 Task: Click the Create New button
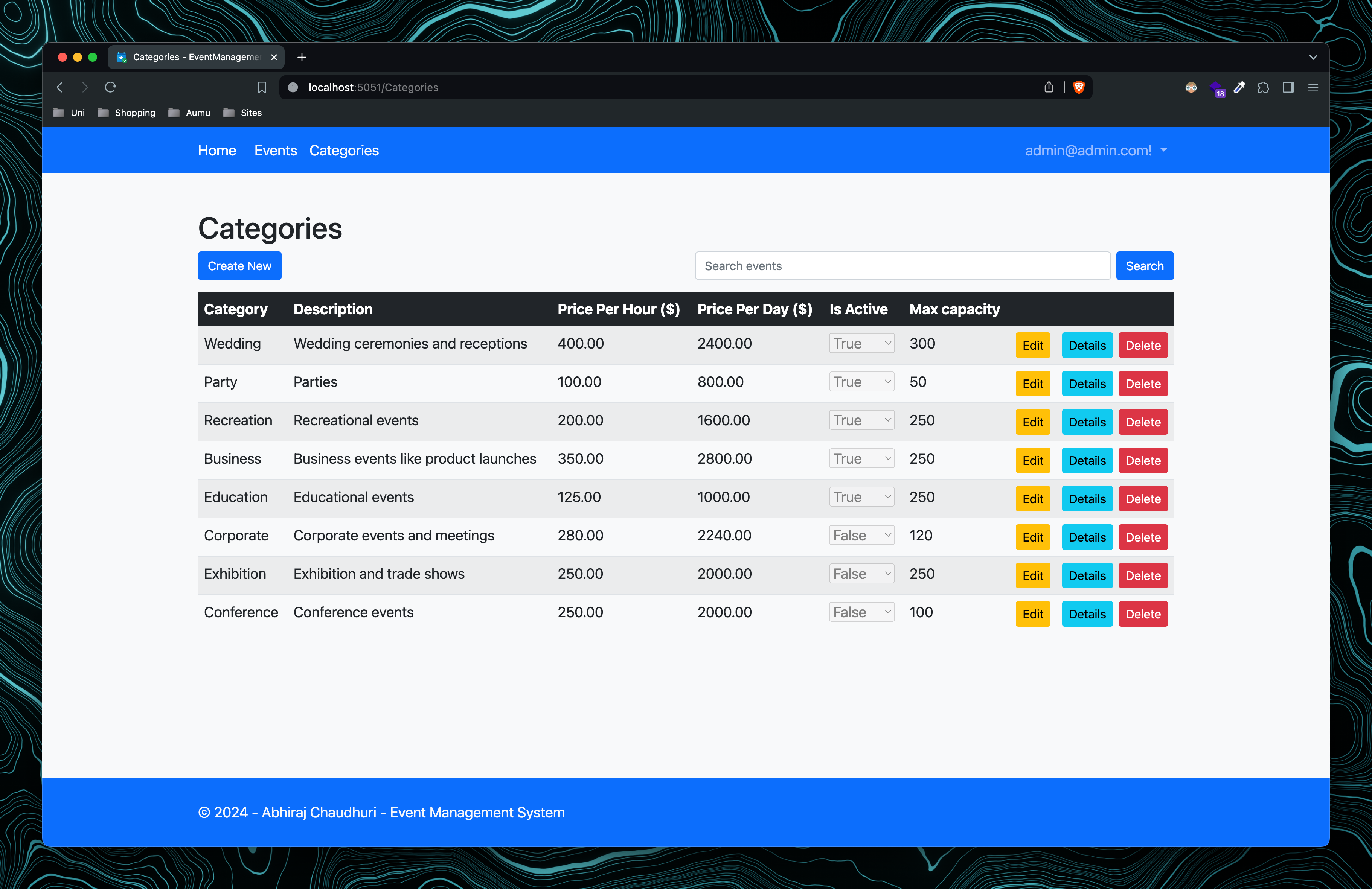click(239, 266)
